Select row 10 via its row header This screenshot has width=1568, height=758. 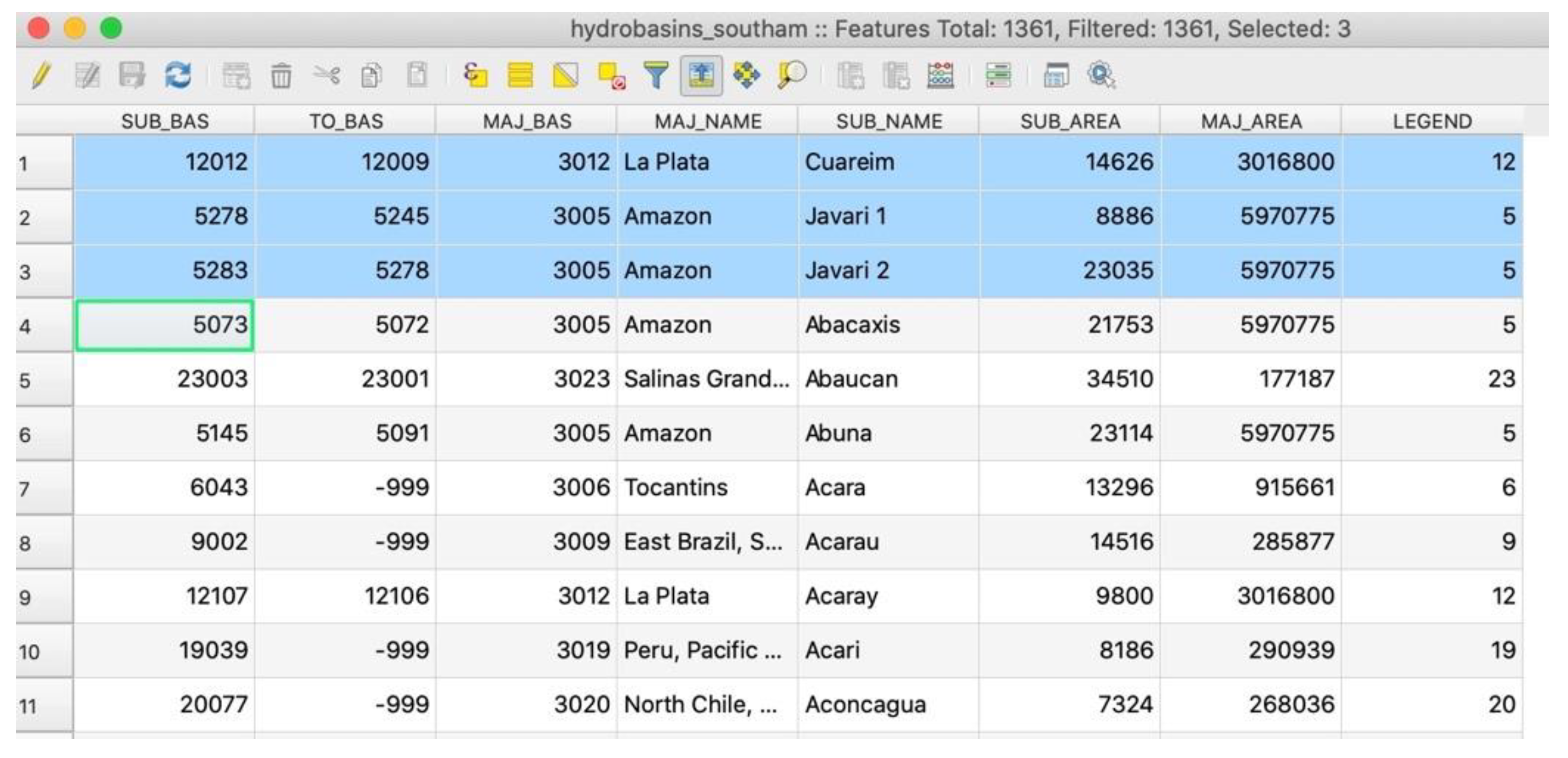pyautogui.click(x=44, y=651)
